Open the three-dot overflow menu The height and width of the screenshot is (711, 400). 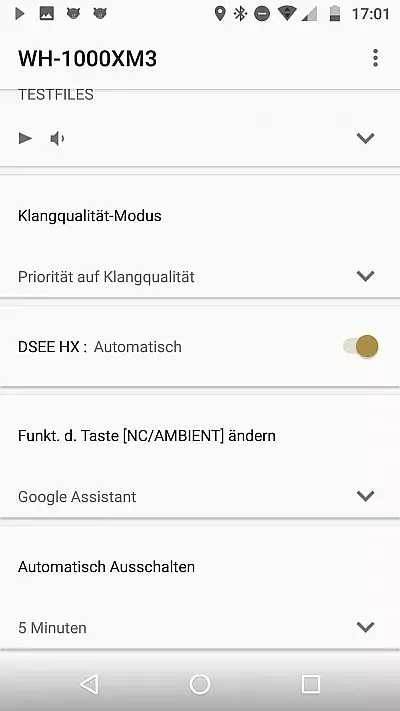tap(375, 58)
